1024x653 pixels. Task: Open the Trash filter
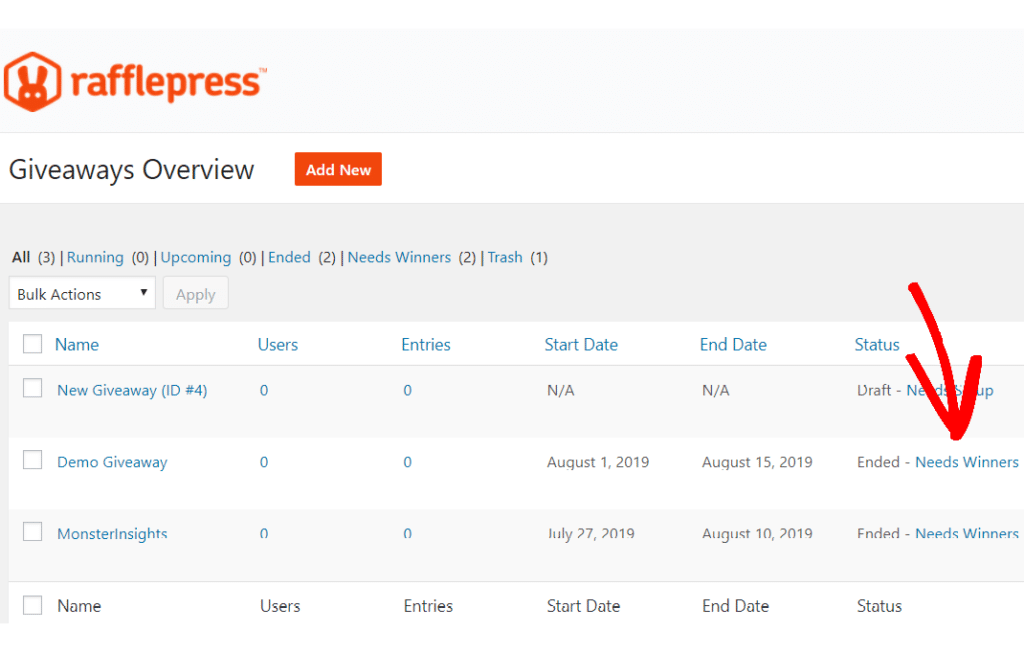[x=505, y=257]
